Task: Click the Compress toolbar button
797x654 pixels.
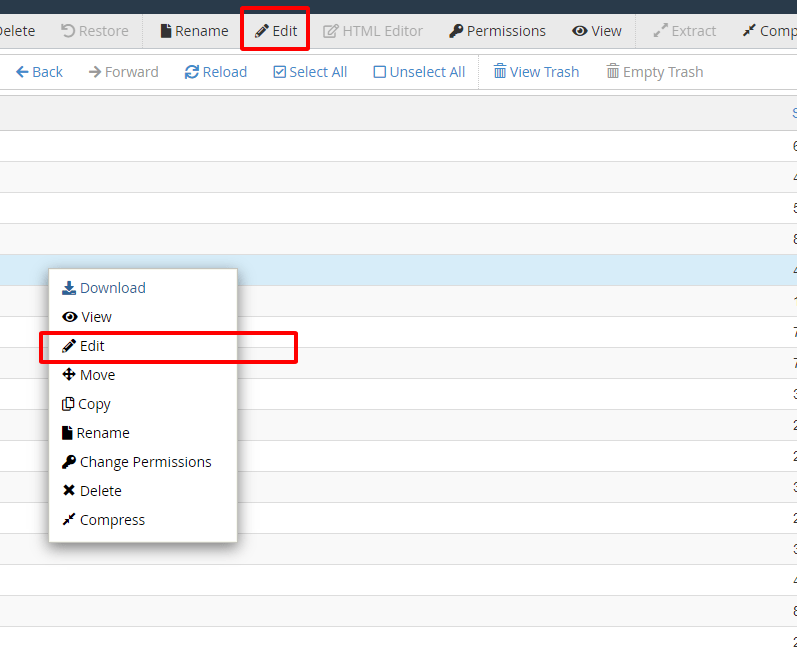Action: tap(770, 31)
